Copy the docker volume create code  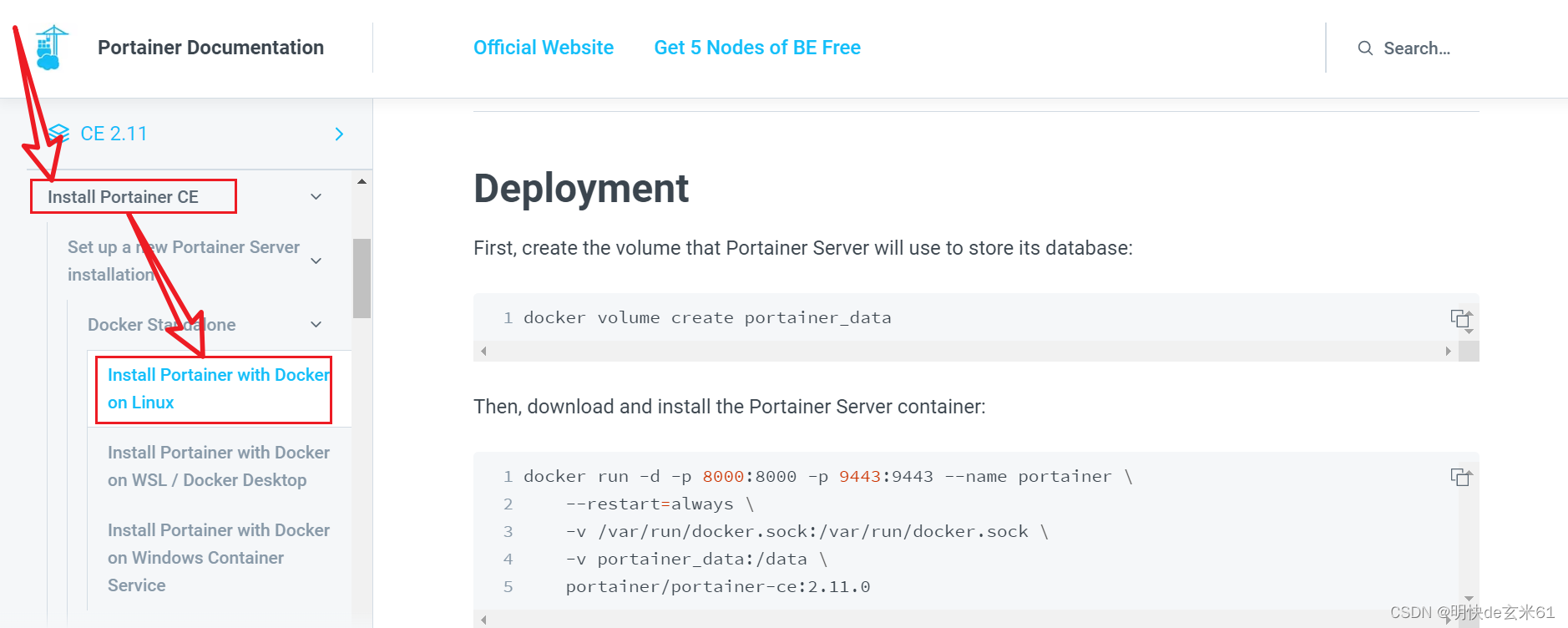pyautogui.click(x=1461, y=319)
